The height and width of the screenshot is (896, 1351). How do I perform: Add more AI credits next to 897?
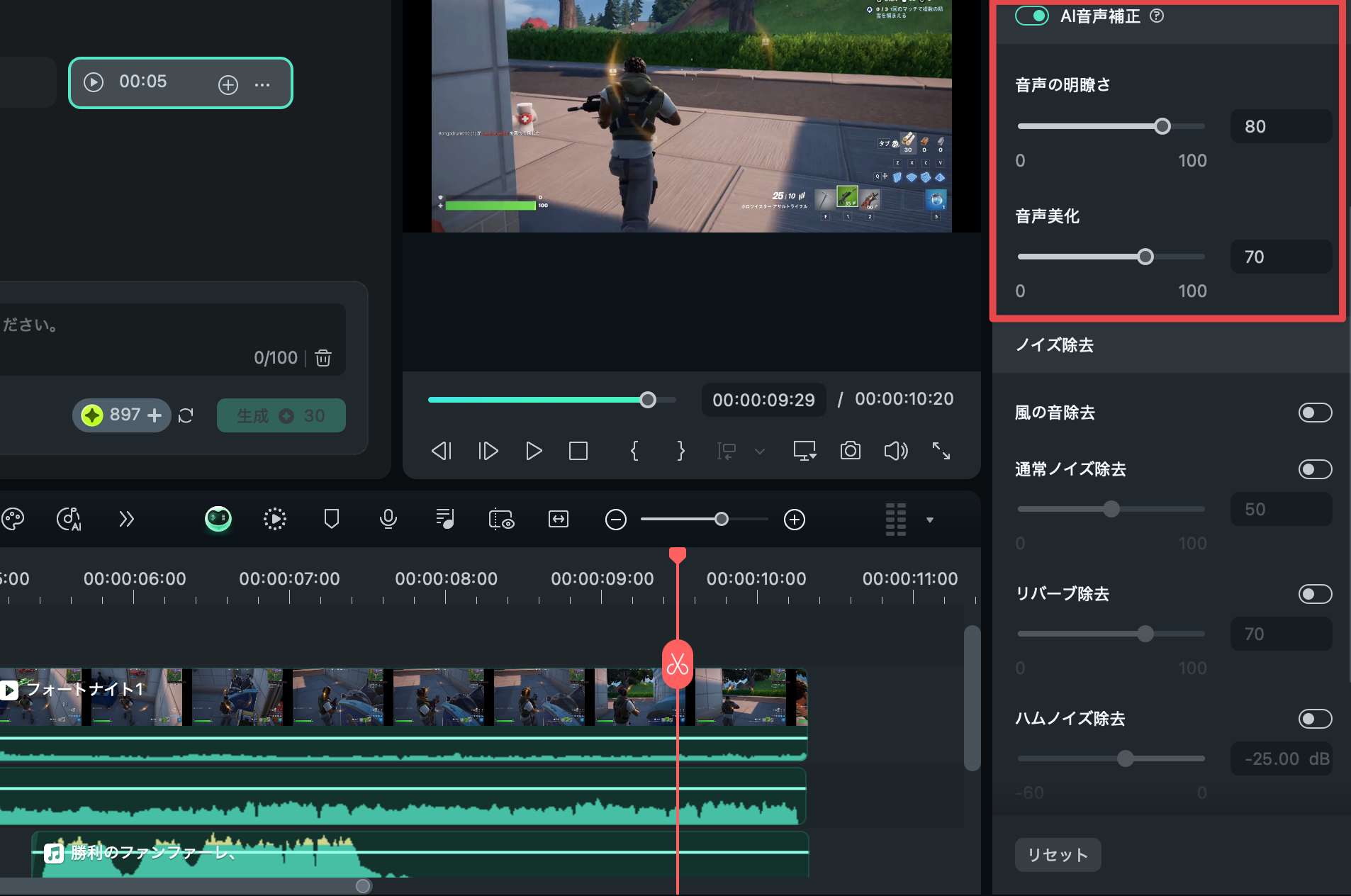(x=155, y=415)
